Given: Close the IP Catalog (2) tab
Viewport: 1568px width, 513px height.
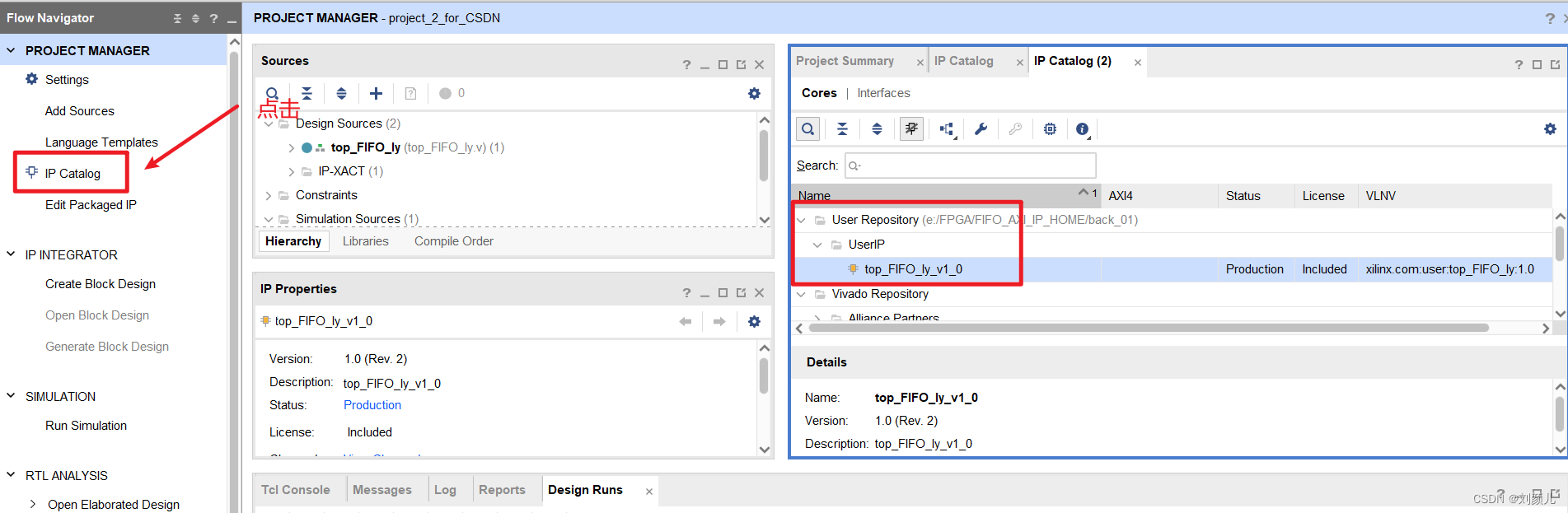Looking at the screenshot, I should point(1138,63).
